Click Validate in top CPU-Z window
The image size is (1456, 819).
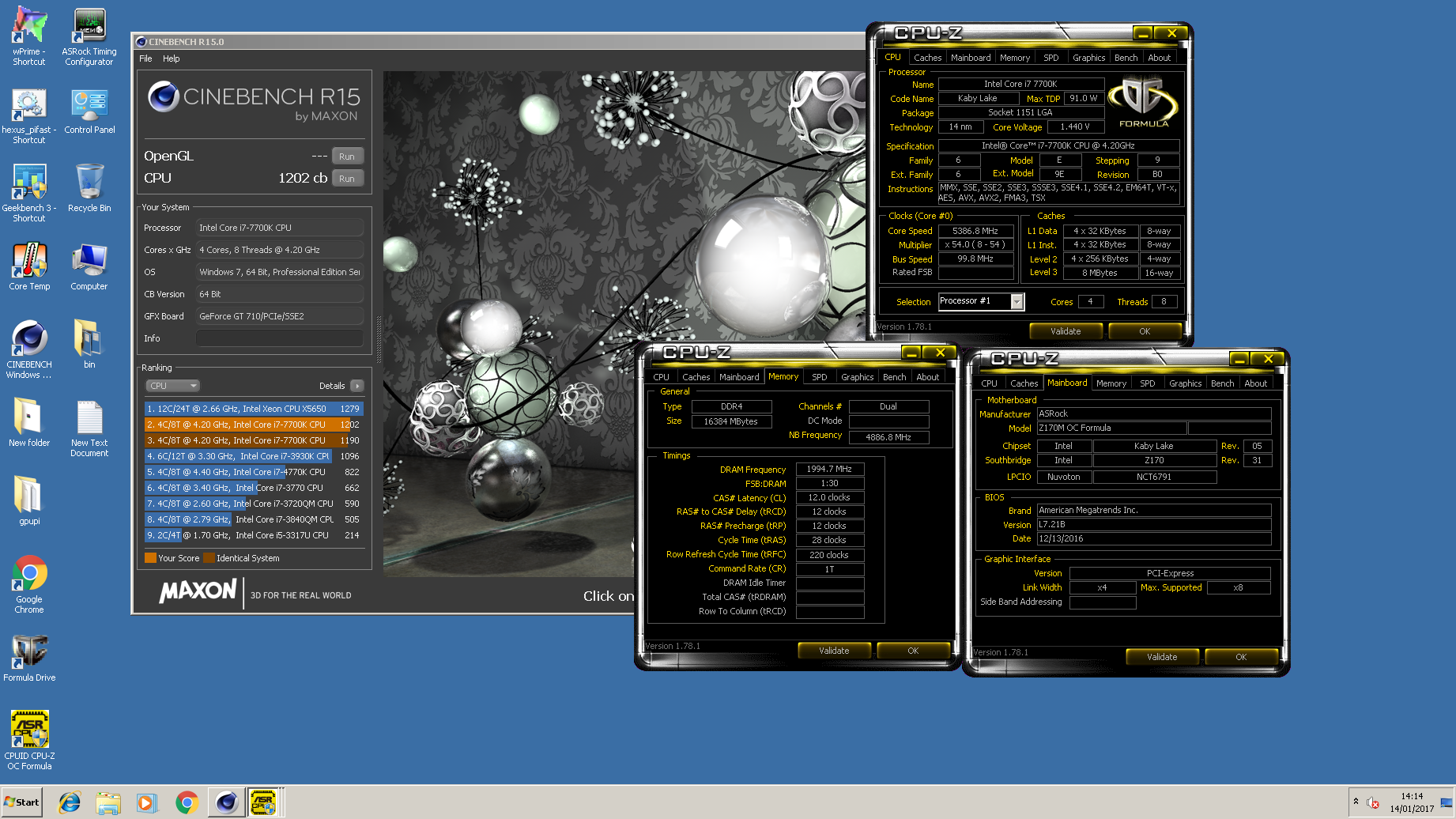(1066, 331)
